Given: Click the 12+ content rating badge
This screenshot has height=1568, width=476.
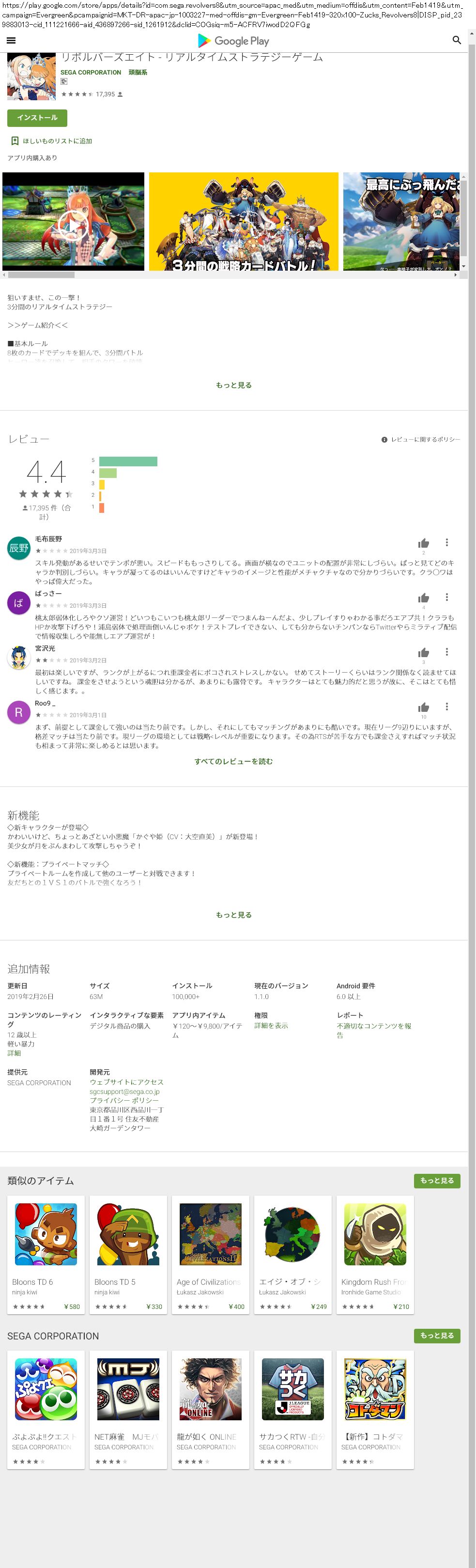Looking at the screenshot, I should [x=64, y=81].
